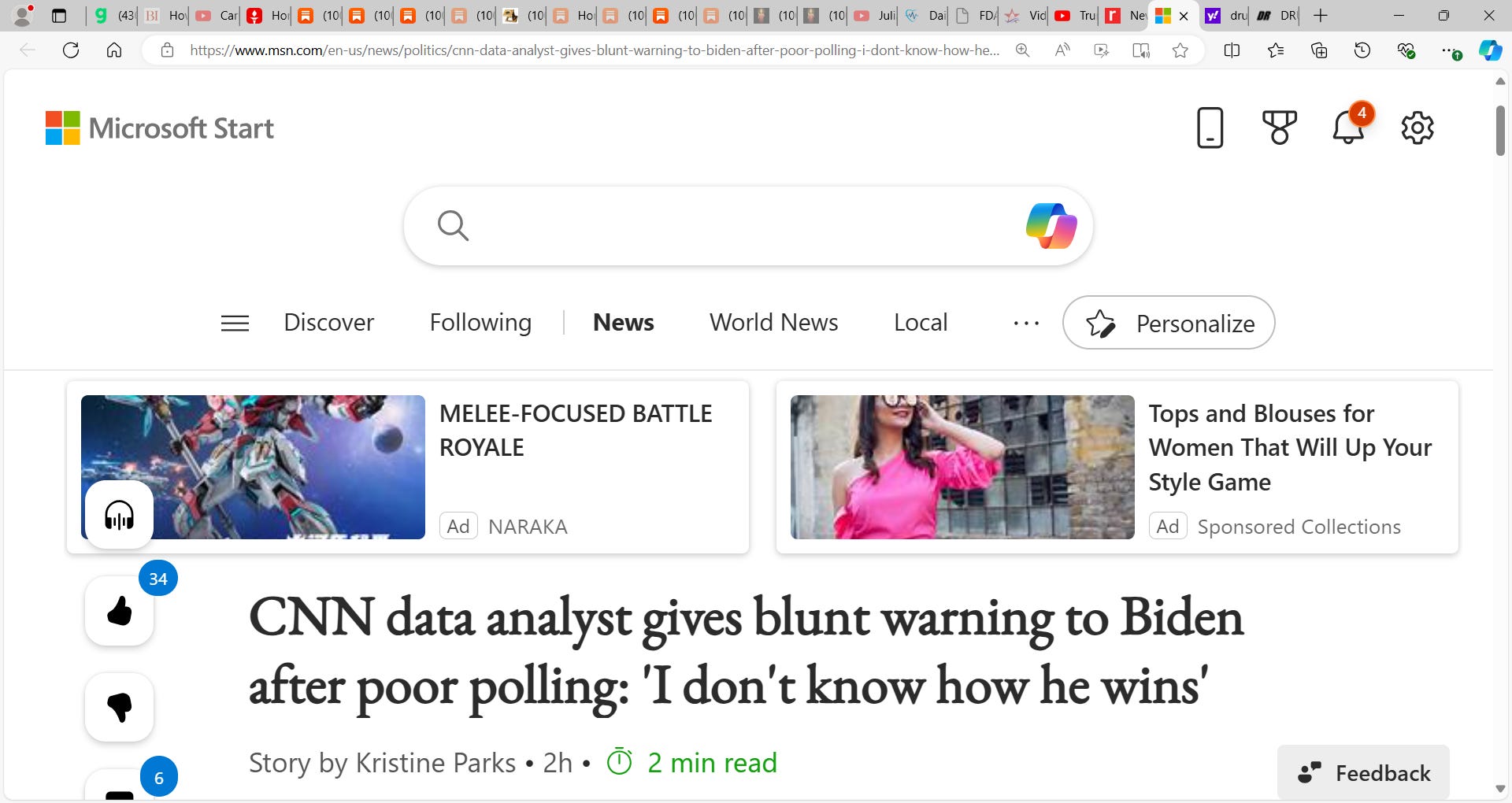Listen to article headphones icon

(x=119, y=515)
